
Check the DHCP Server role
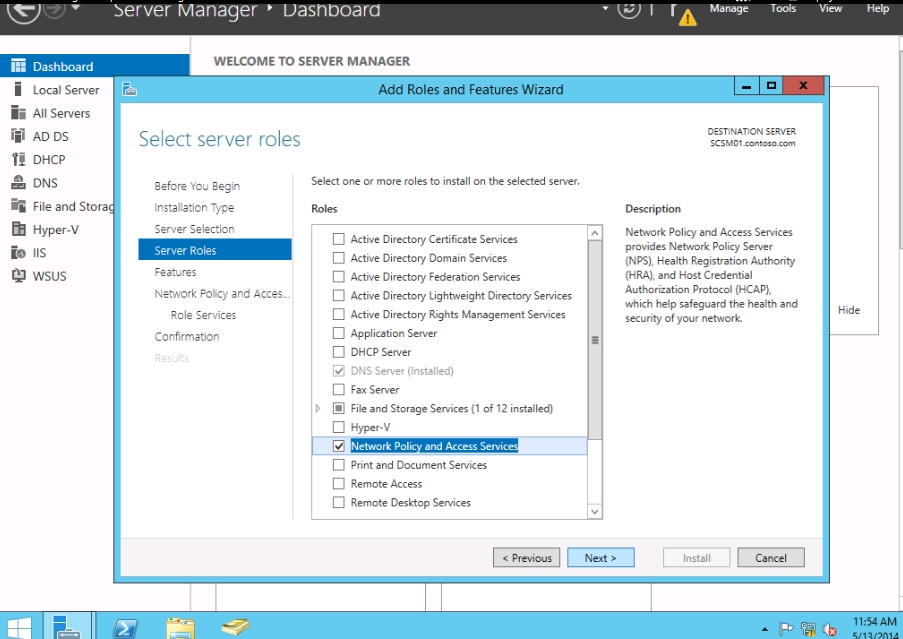click(x=339, y=352)
